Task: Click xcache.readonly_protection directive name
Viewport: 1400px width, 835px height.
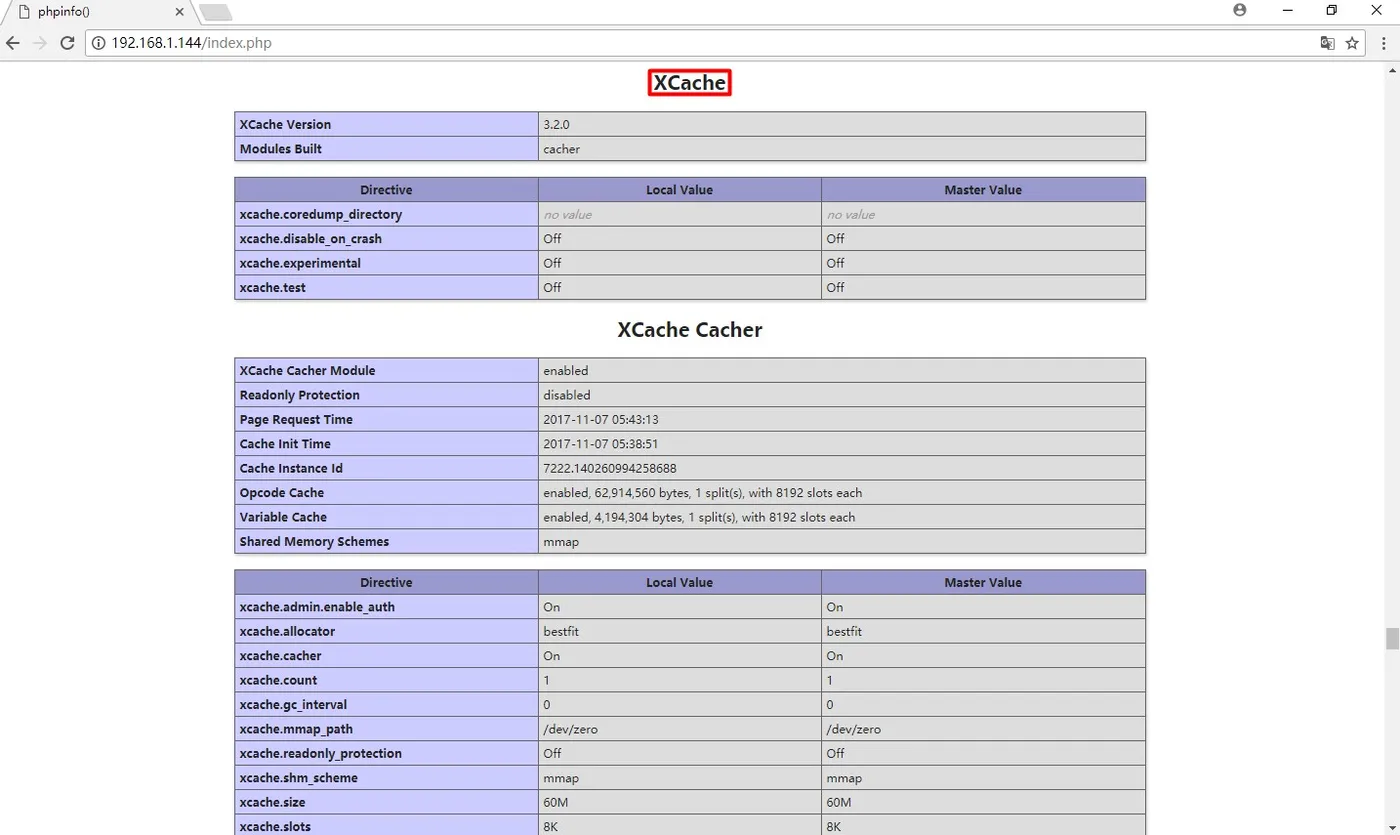Action: [x=320, y=753]
